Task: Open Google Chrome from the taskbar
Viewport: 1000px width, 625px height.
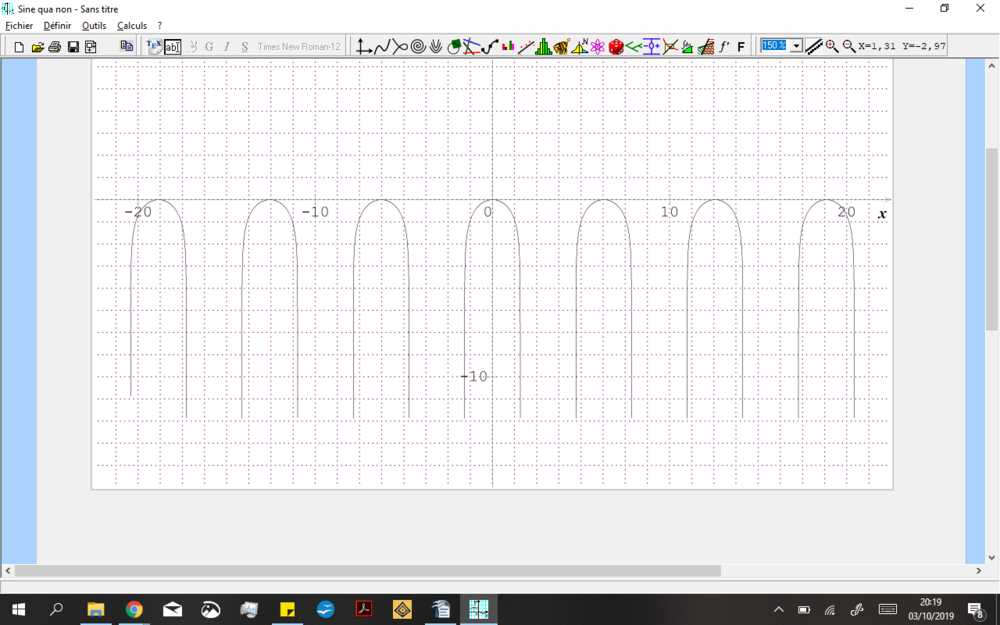Action: pyautogui.click(x=134, y=609)
